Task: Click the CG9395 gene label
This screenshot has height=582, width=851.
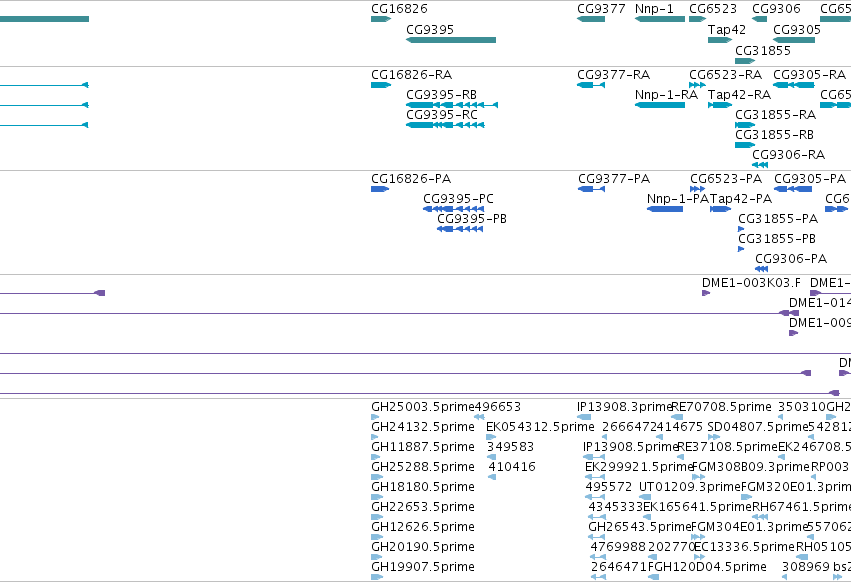Action: tap(430, 29)
